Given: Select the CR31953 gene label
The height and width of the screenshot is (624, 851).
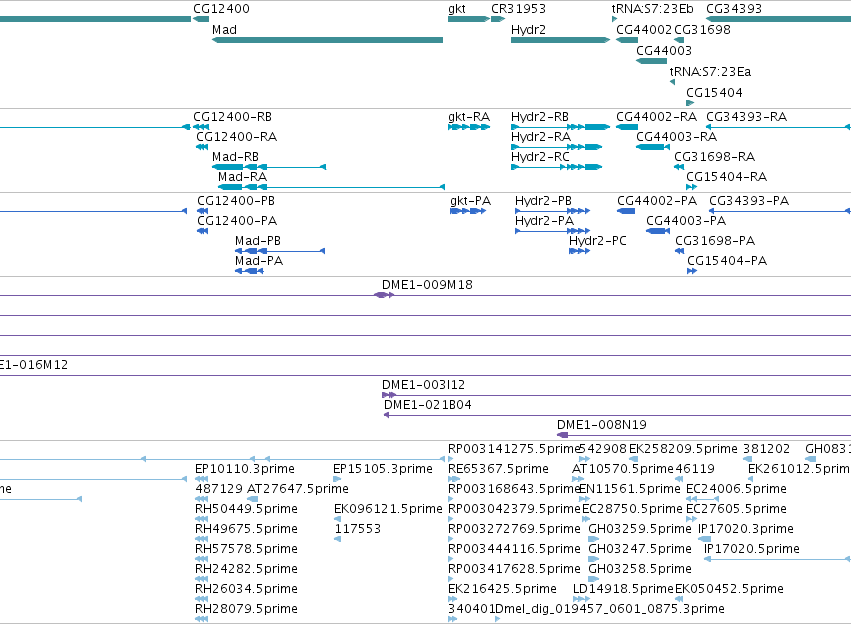Looking at the screenshot, I should click(x=518, y=9).
